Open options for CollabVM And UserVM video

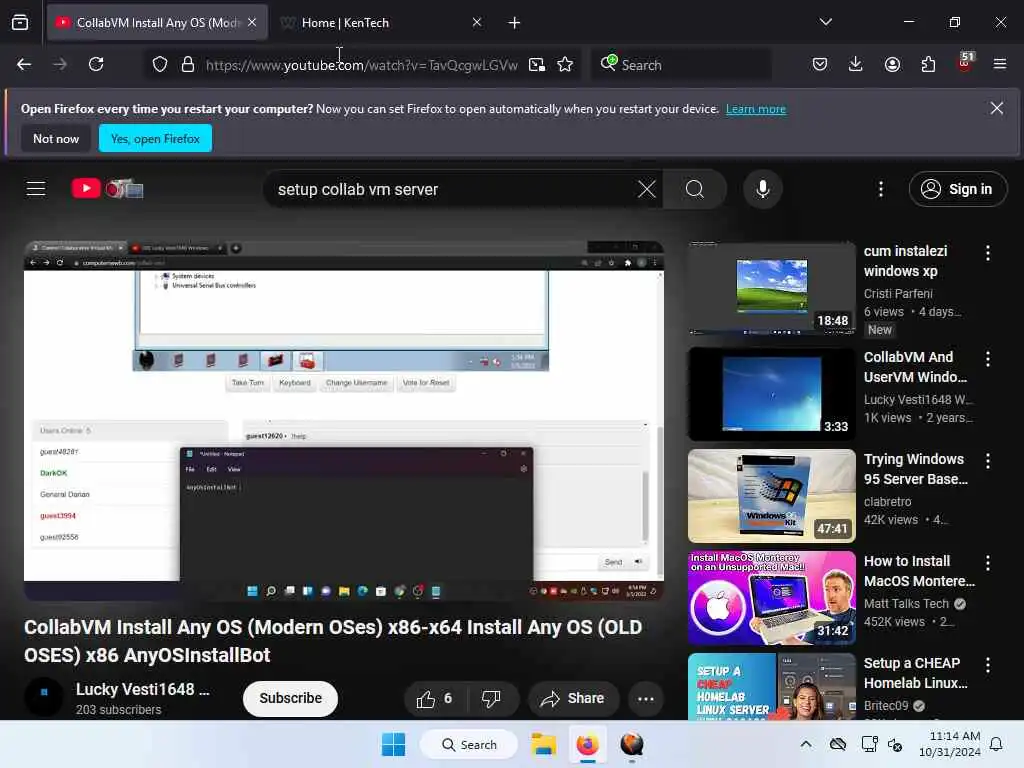click(x=988, y=359)
